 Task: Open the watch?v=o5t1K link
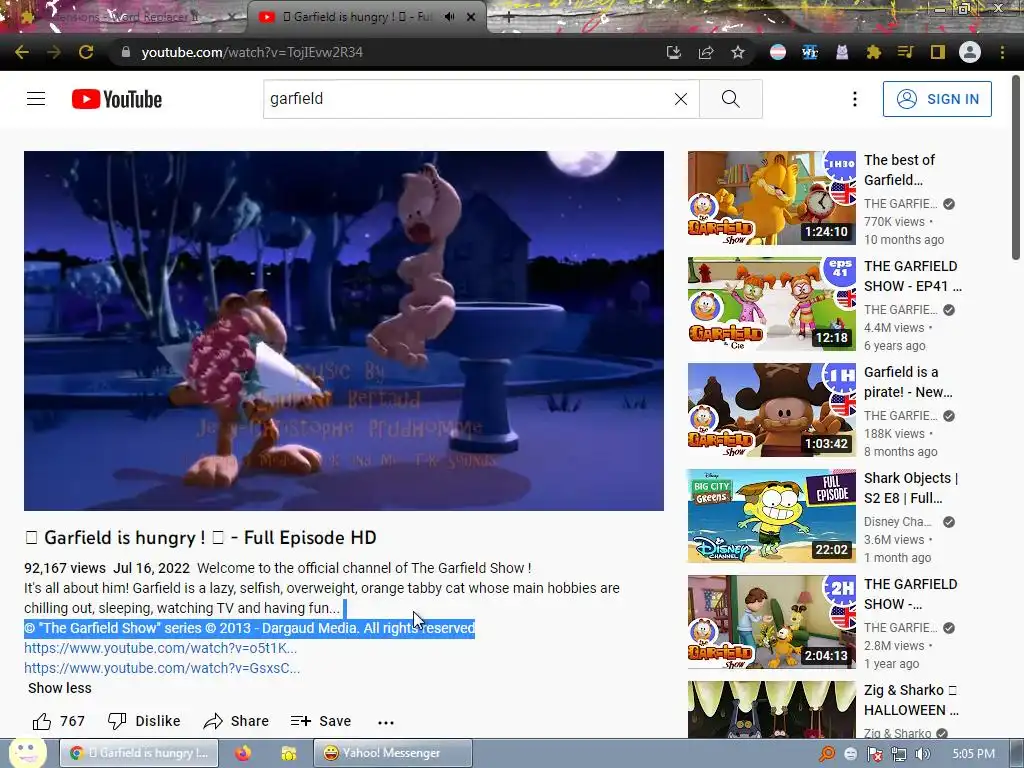[161, 648]
